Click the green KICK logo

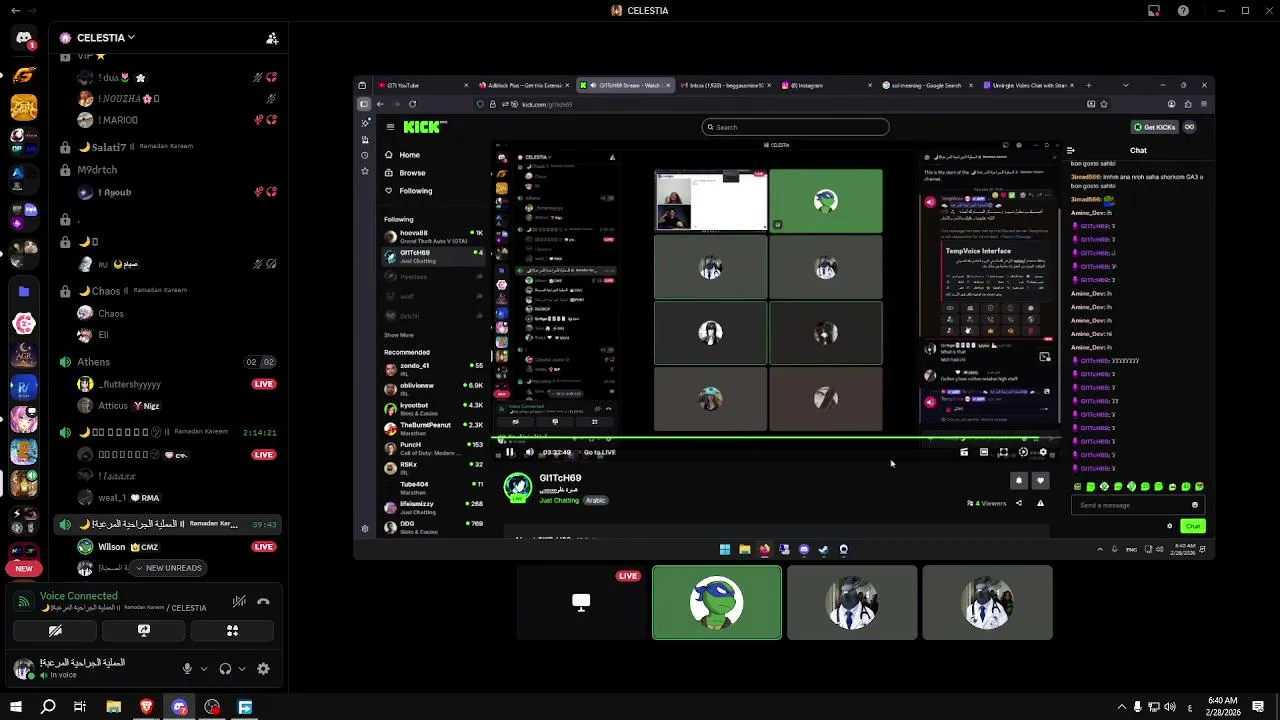tap(425, 127)
